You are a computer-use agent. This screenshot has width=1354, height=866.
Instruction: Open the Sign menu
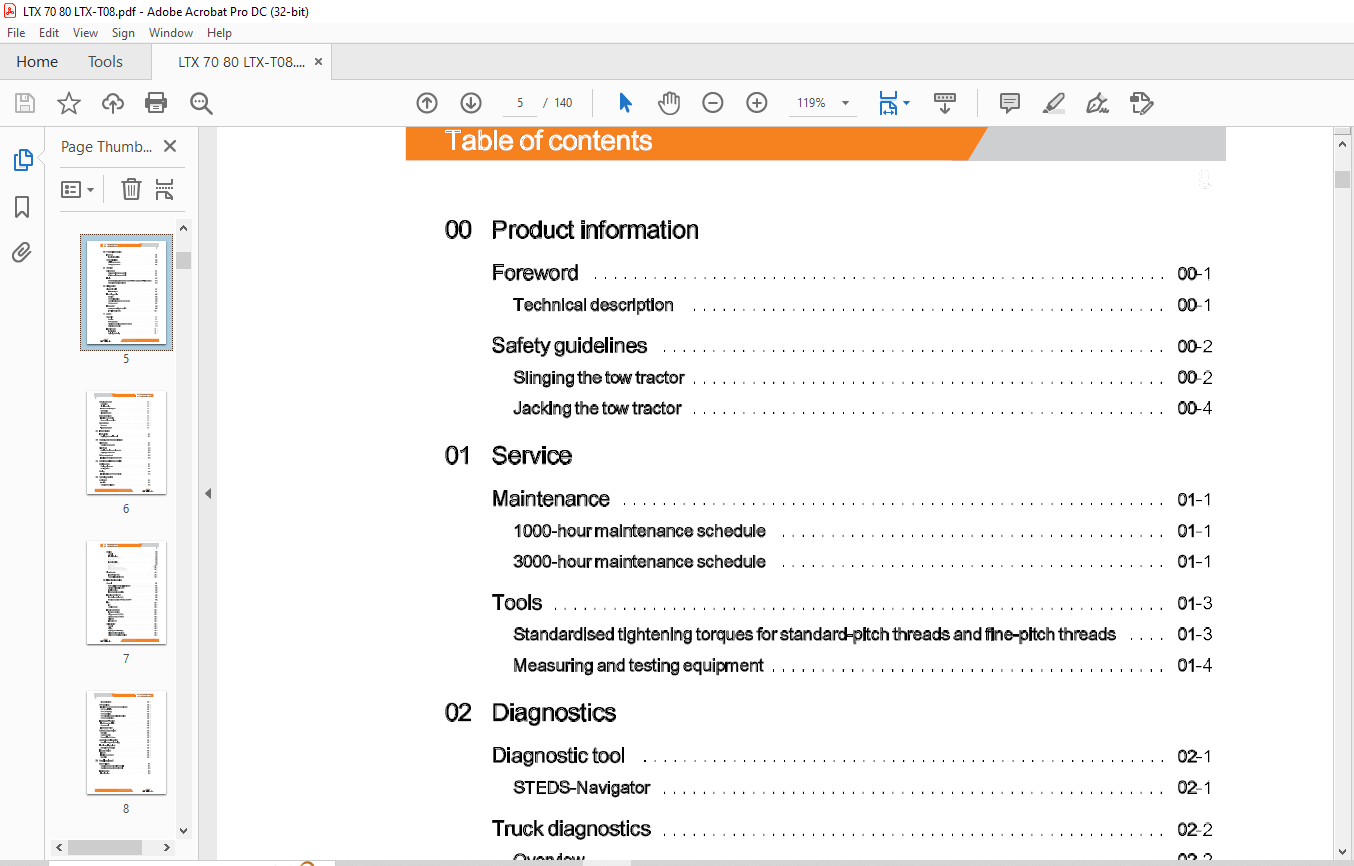click(x=123, y=33)
